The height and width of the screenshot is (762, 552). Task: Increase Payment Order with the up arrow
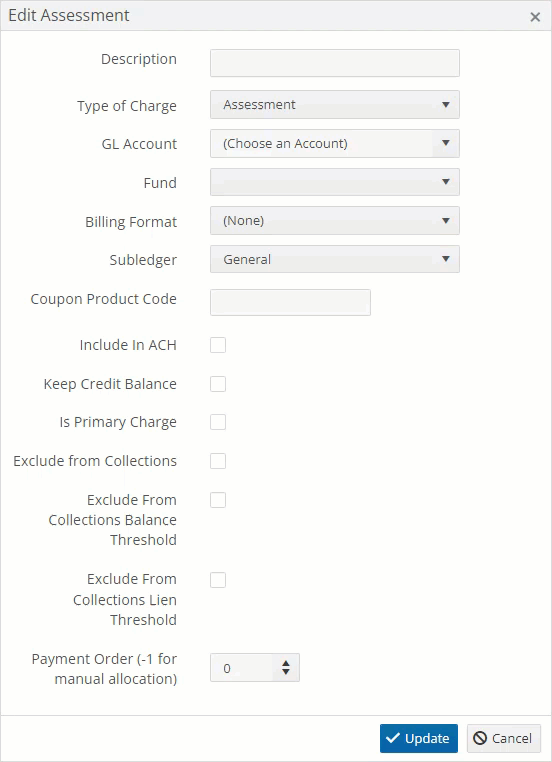click(286, 663)
